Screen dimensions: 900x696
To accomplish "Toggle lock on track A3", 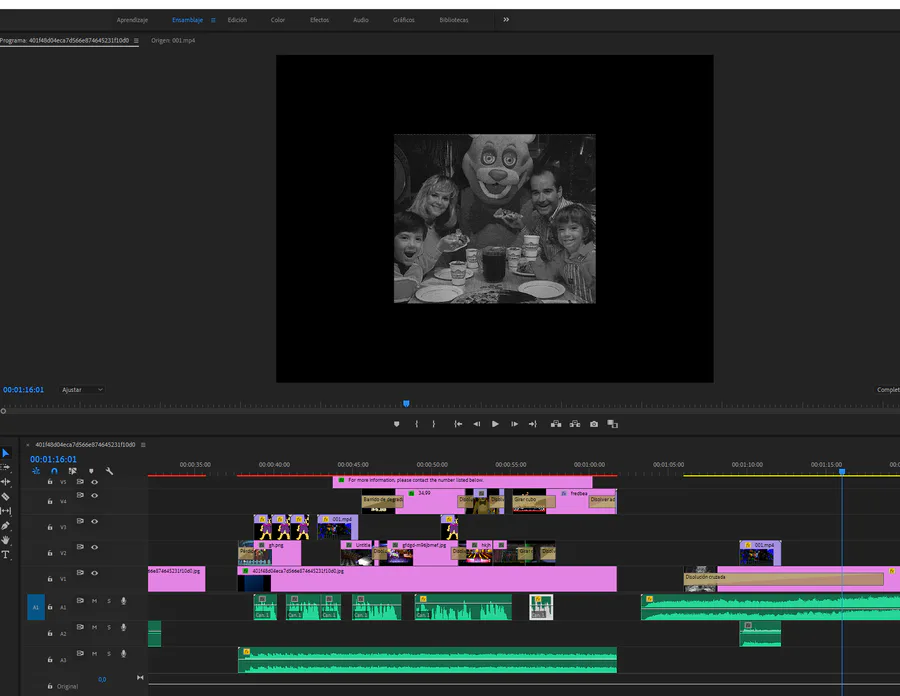I will (x=50, y=660).
